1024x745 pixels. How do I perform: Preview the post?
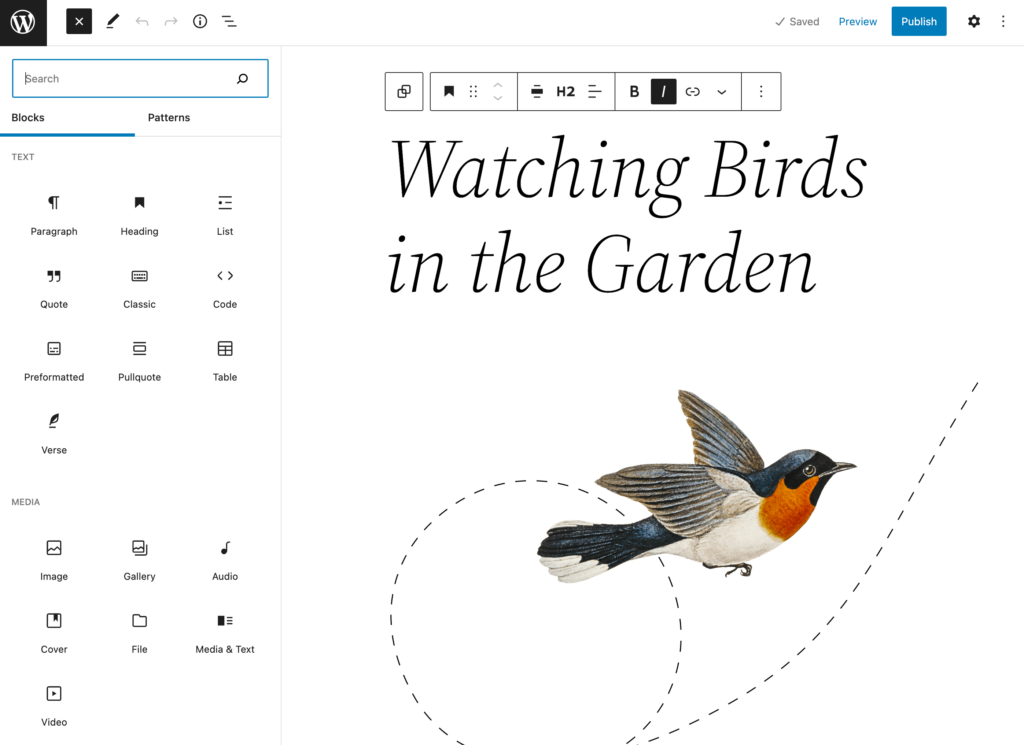[x=857, y=21]
